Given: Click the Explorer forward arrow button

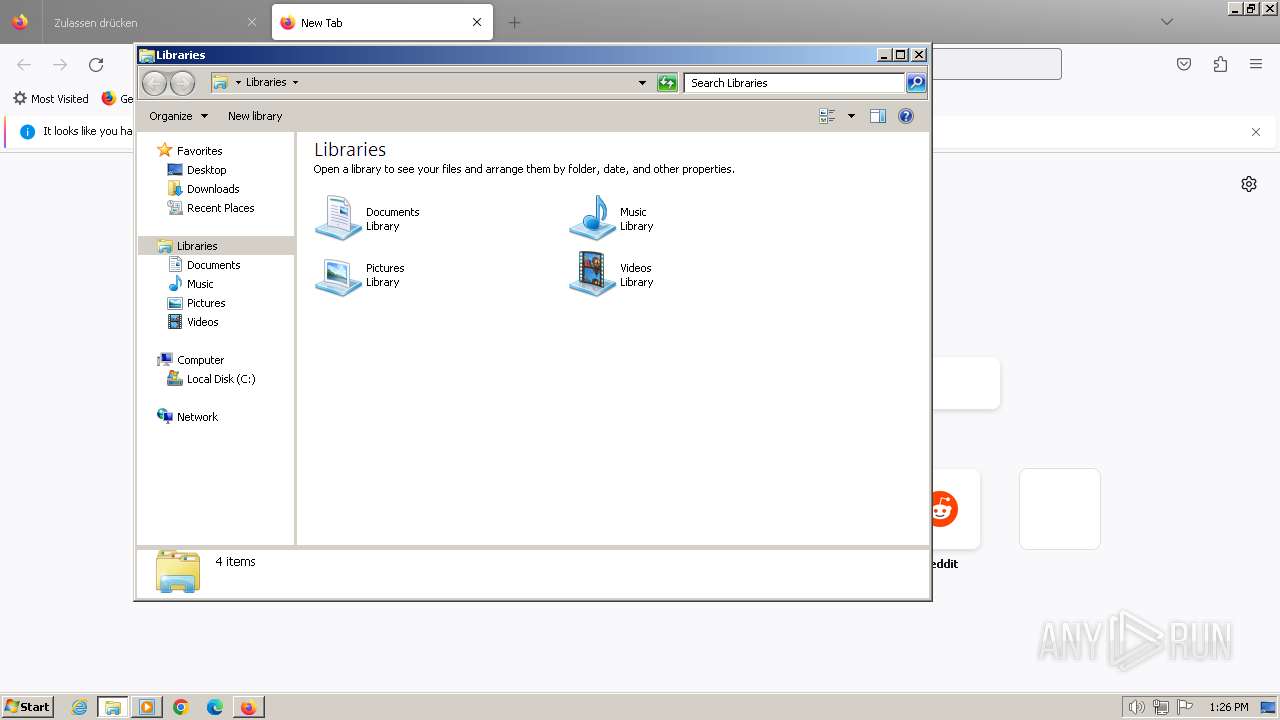Looking at the screenshot, I should pos(182,83).
